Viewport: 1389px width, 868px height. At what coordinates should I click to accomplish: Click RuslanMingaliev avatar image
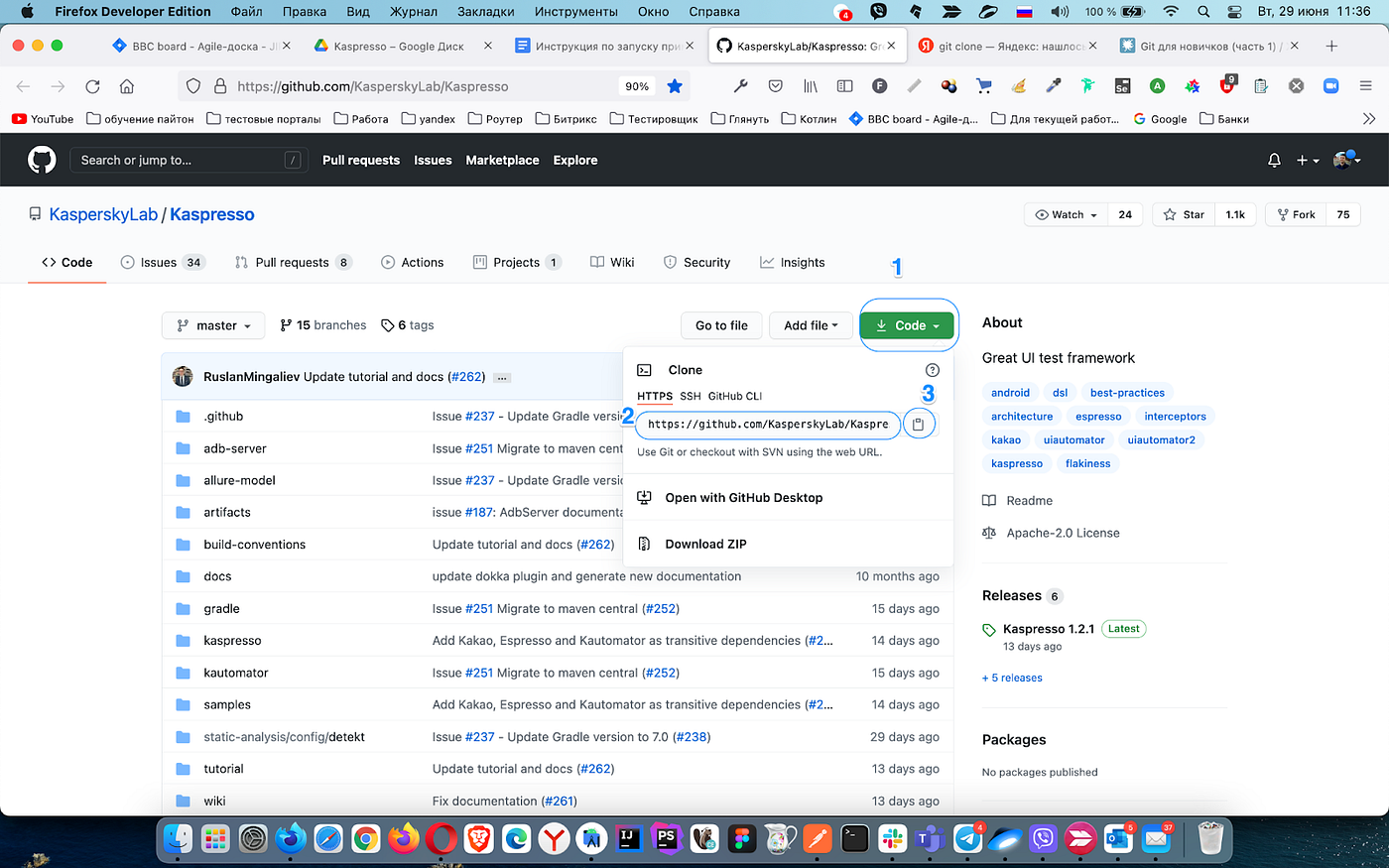point(183,376)
